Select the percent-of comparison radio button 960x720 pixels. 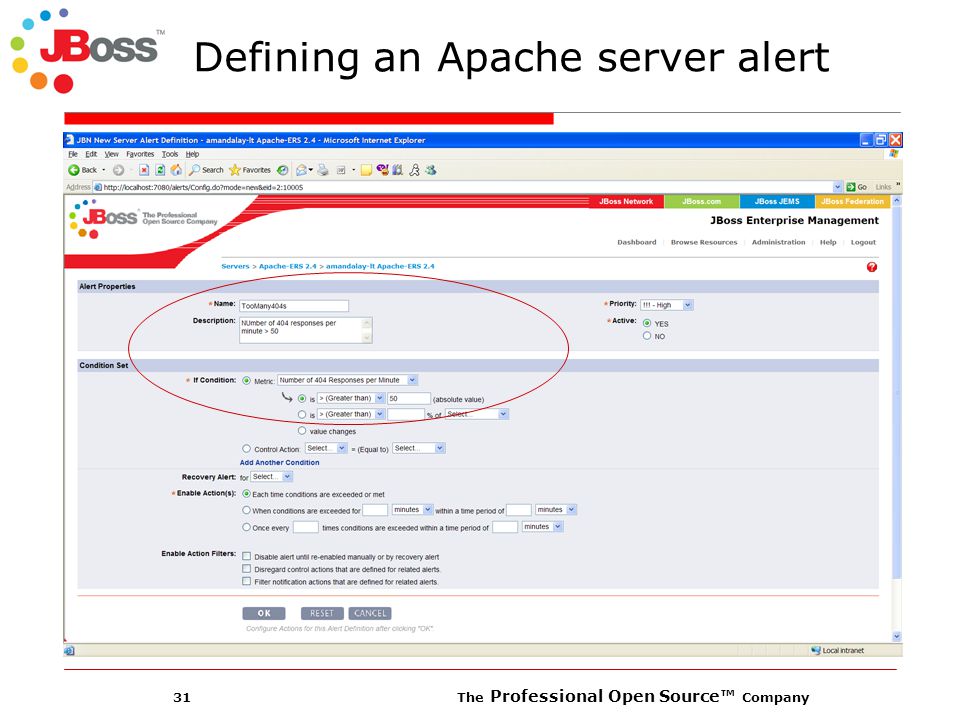302,414
